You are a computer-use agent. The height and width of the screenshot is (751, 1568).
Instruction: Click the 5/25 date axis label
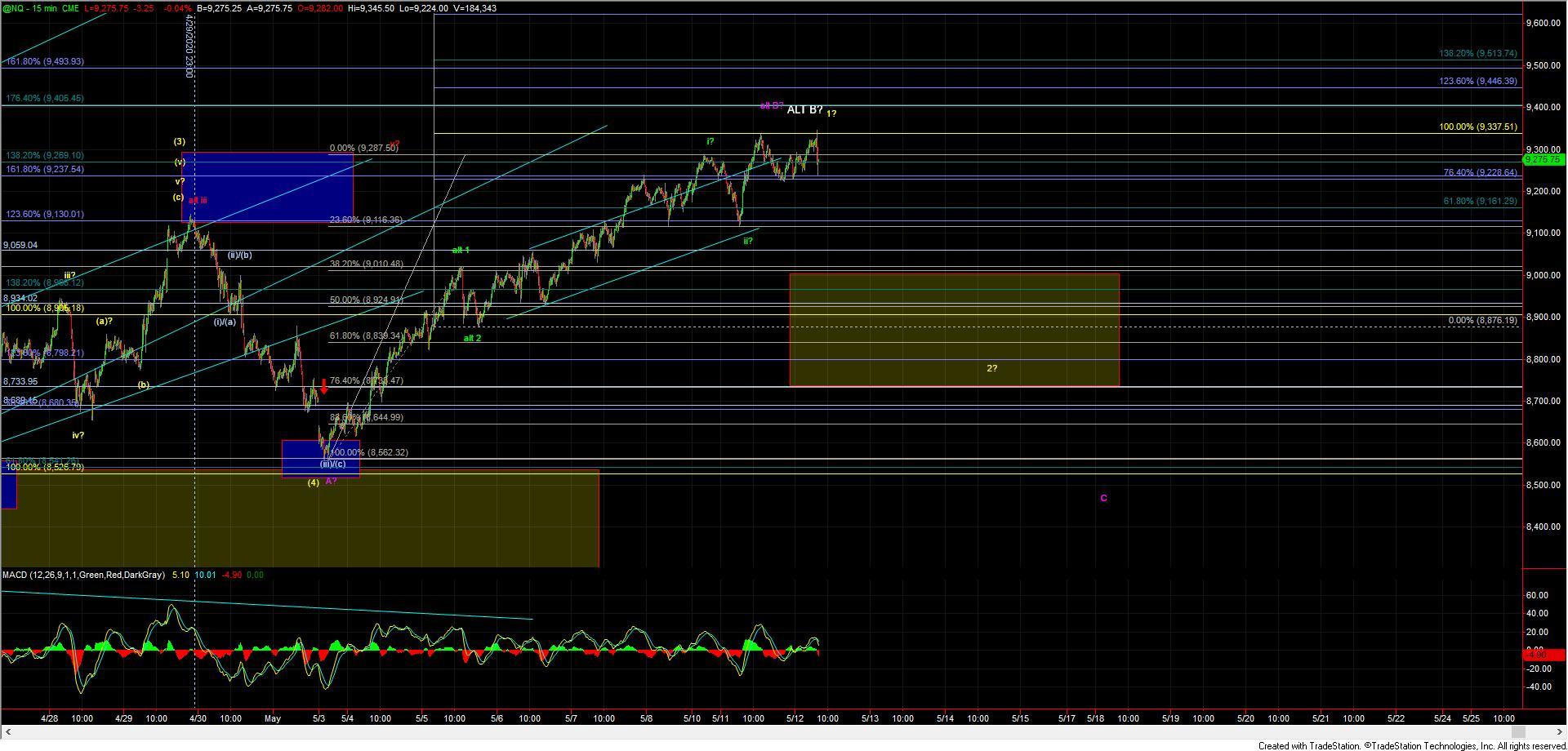[x=1471, y=718]
